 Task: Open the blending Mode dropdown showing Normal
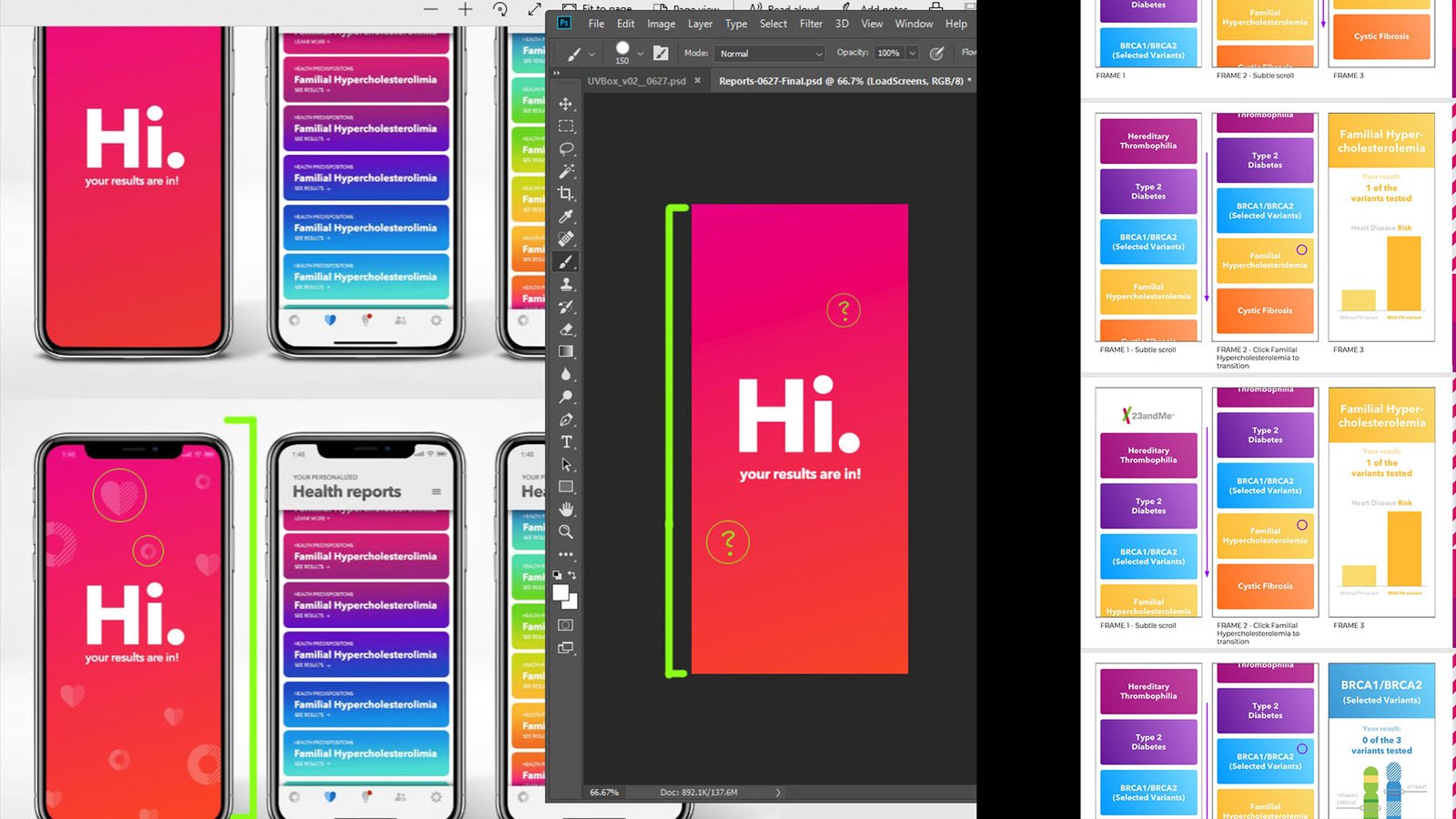pos(770,54)
